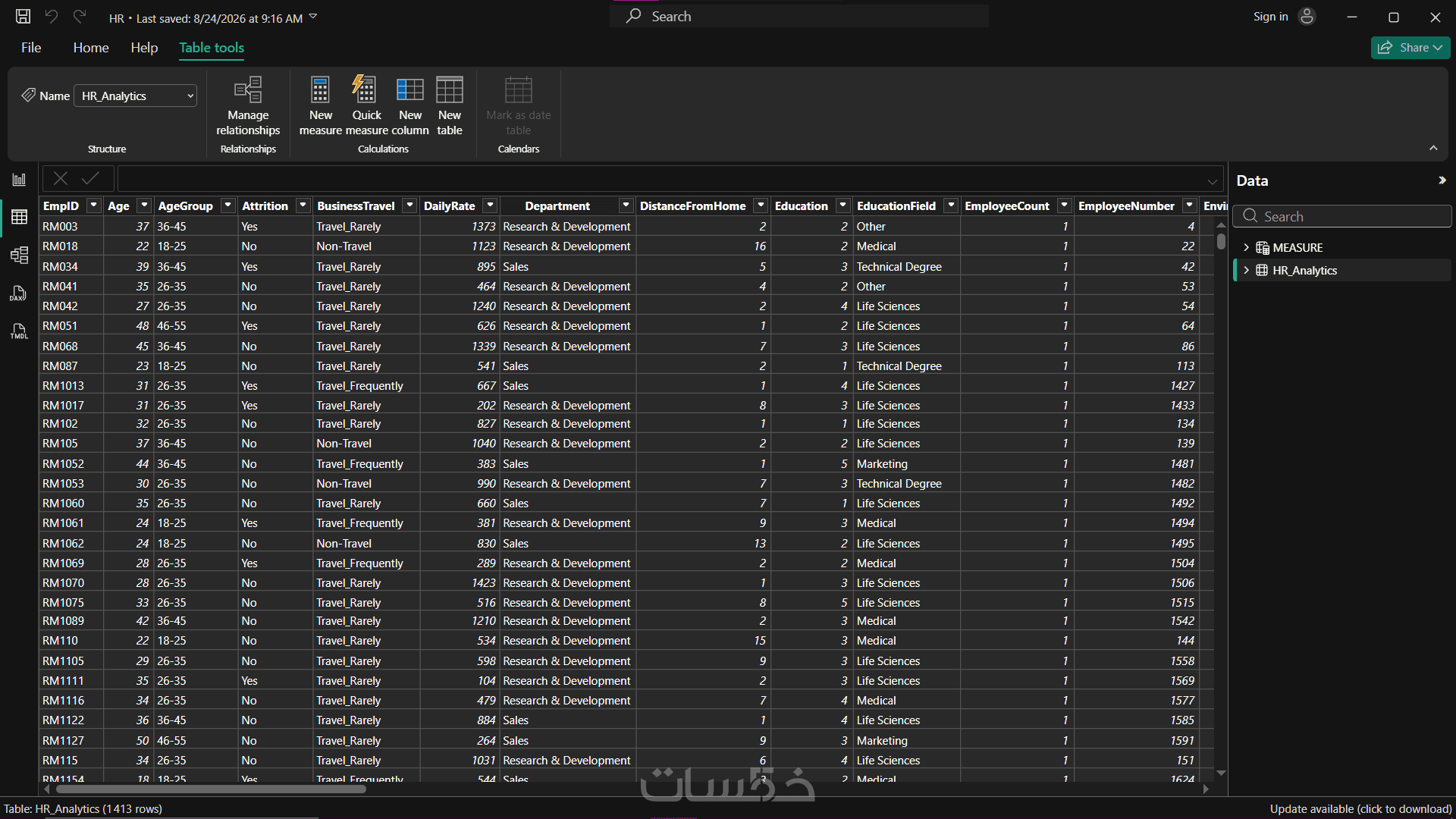Open DAX query view icon
Screen dimensions: 1456x819
pos(19,293)
